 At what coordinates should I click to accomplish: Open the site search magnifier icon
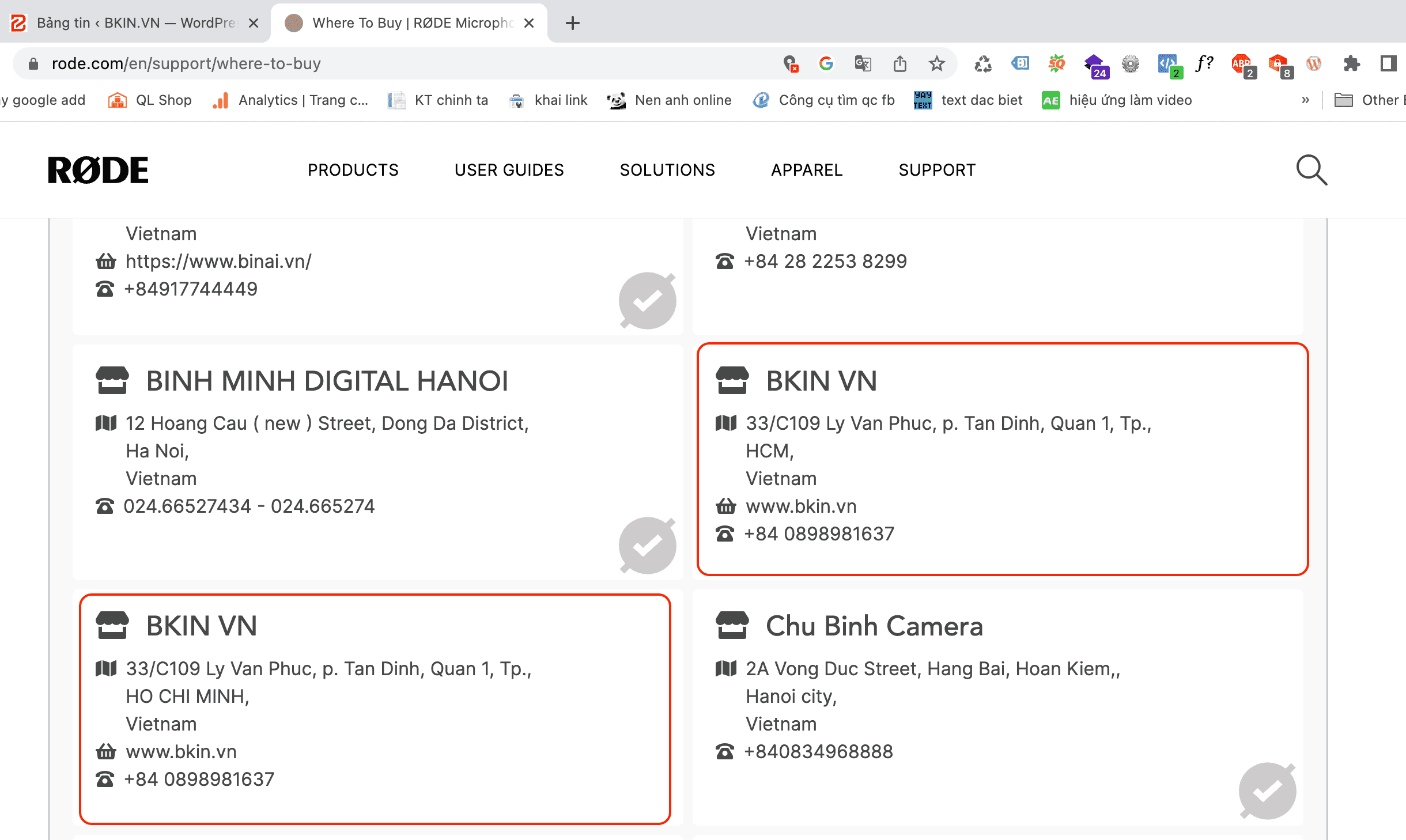click(x=1311, y=170)
